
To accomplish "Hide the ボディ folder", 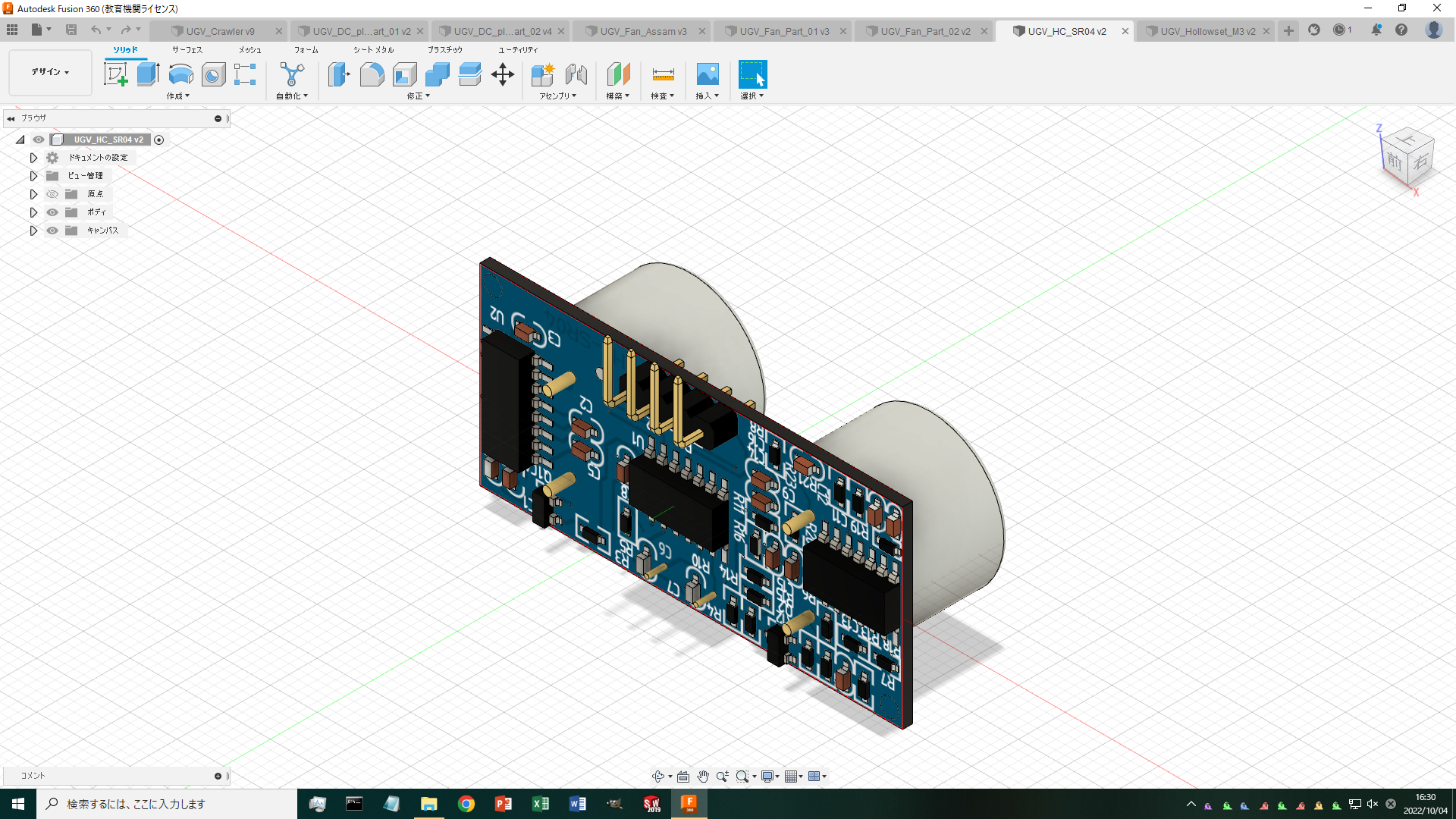I will click(52, 212).
